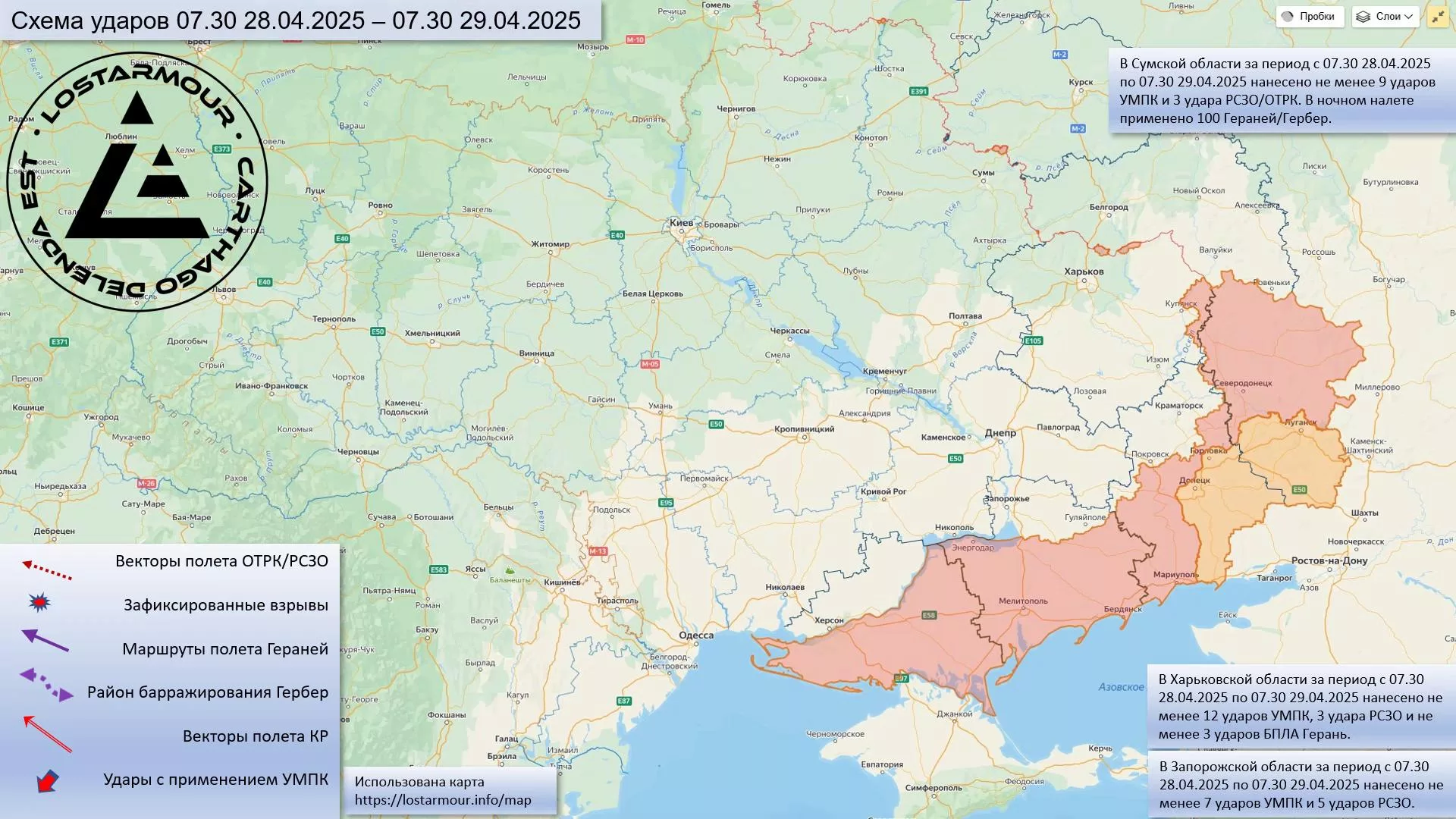
Task: Open the lostarmour.info/map link
Action: [x=443, y=800]
